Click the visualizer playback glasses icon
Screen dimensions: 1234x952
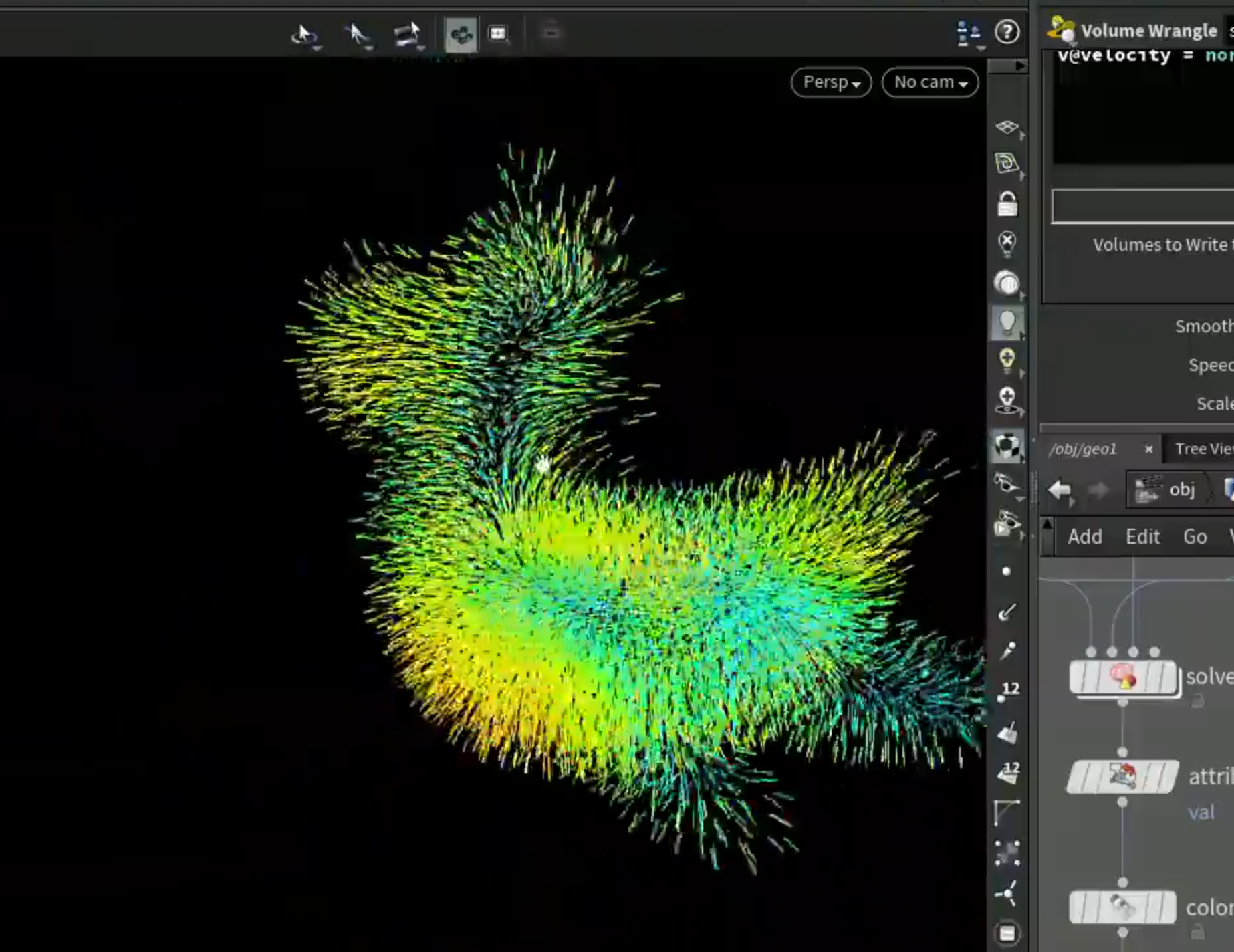point(1007,523)
